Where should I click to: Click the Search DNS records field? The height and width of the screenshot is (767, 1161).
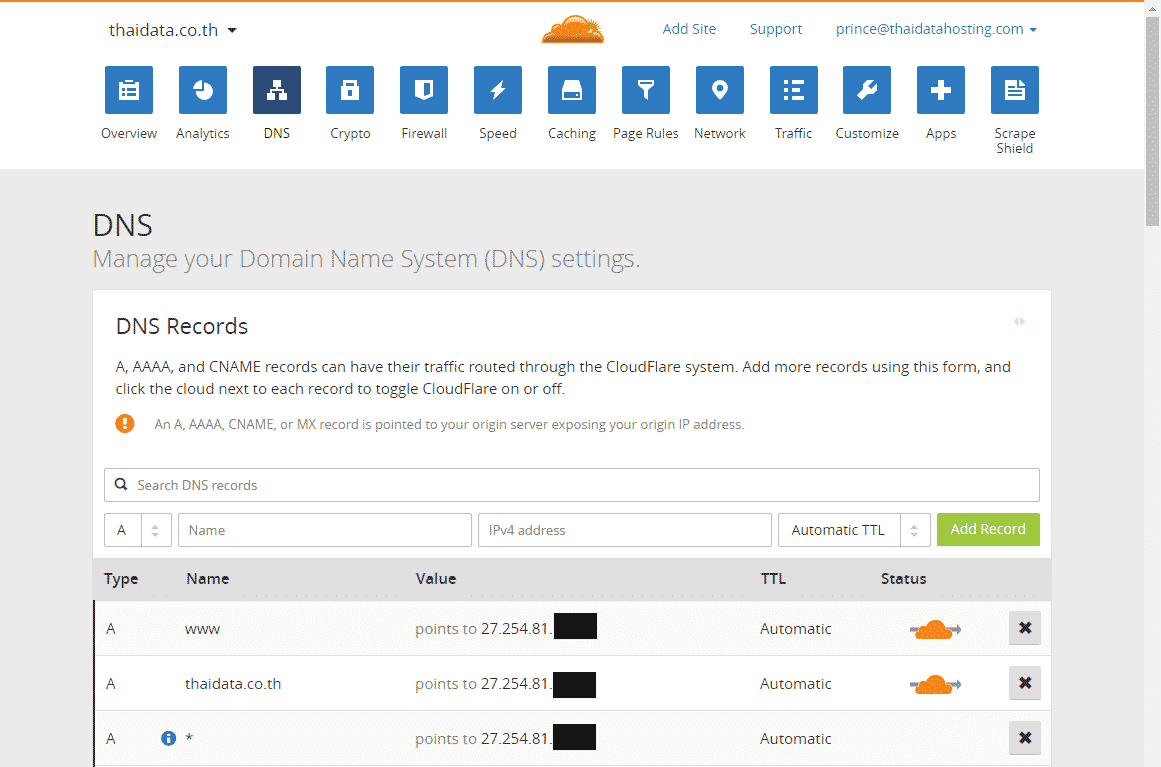(572, 485)
